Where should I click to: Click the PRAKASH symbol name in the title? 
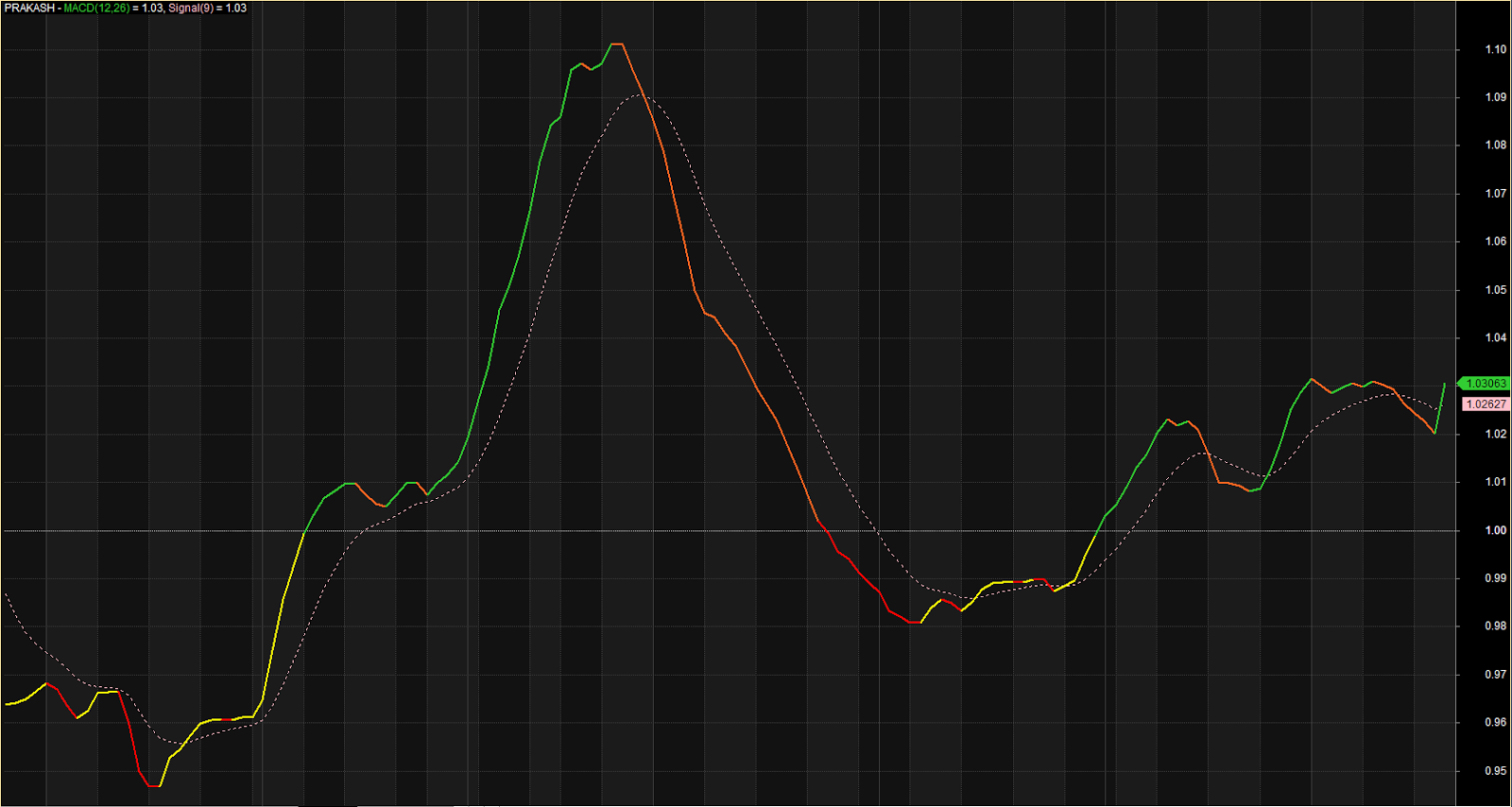click(x=29, y=8)
